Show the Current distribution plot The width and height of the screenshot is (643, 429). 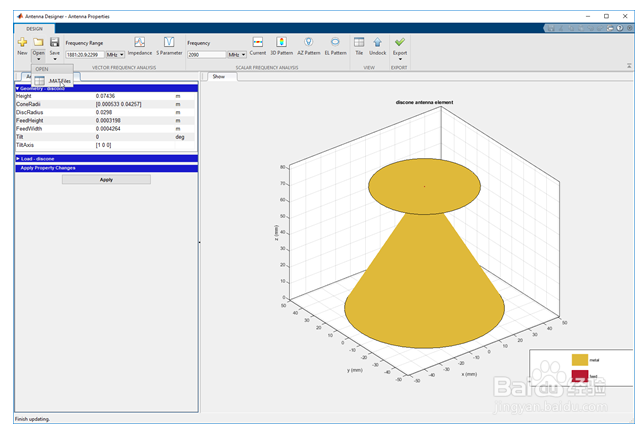pos(258,46)
